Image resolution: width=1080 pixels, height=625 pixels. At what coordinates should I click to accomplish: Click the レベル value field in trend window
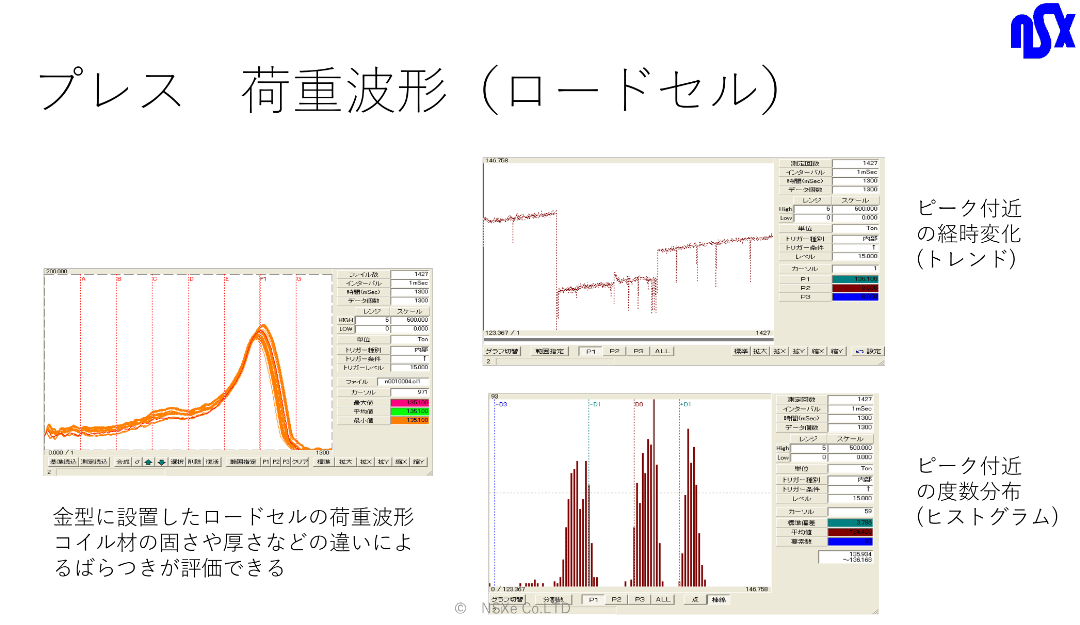[855, 256]
